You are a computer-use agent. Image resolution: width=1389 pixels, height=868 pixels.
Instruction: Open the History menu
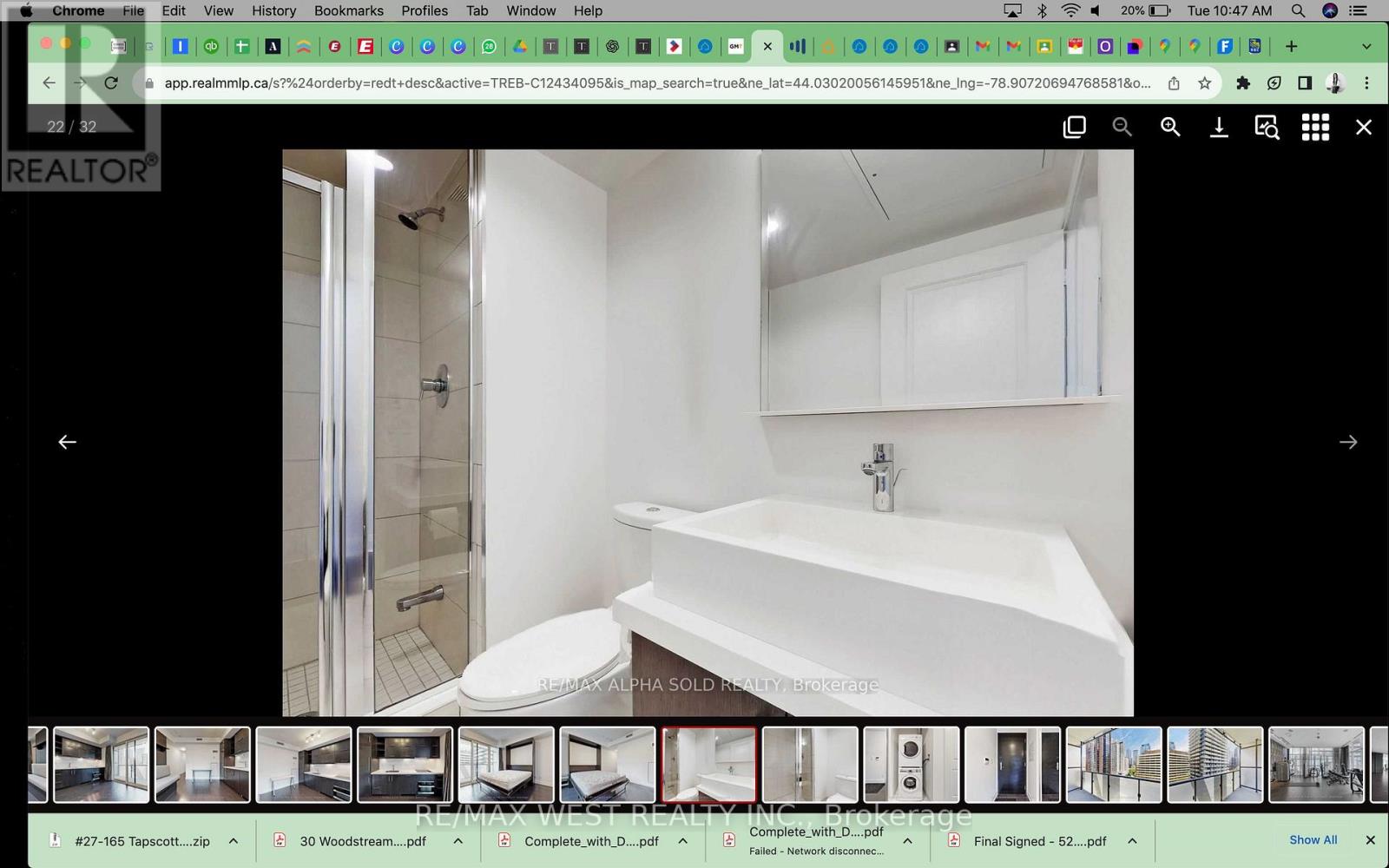(x=273, y=10)
